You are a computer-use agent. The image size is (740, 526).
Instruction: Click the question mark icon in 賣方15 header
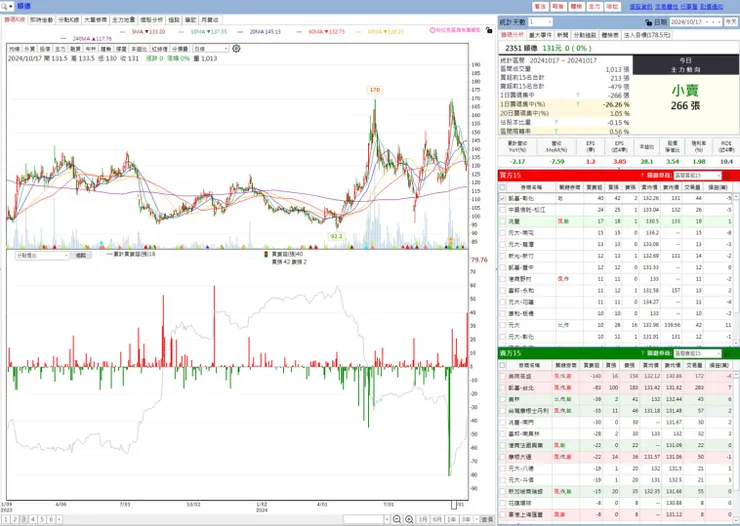click(x=642, y=353)
